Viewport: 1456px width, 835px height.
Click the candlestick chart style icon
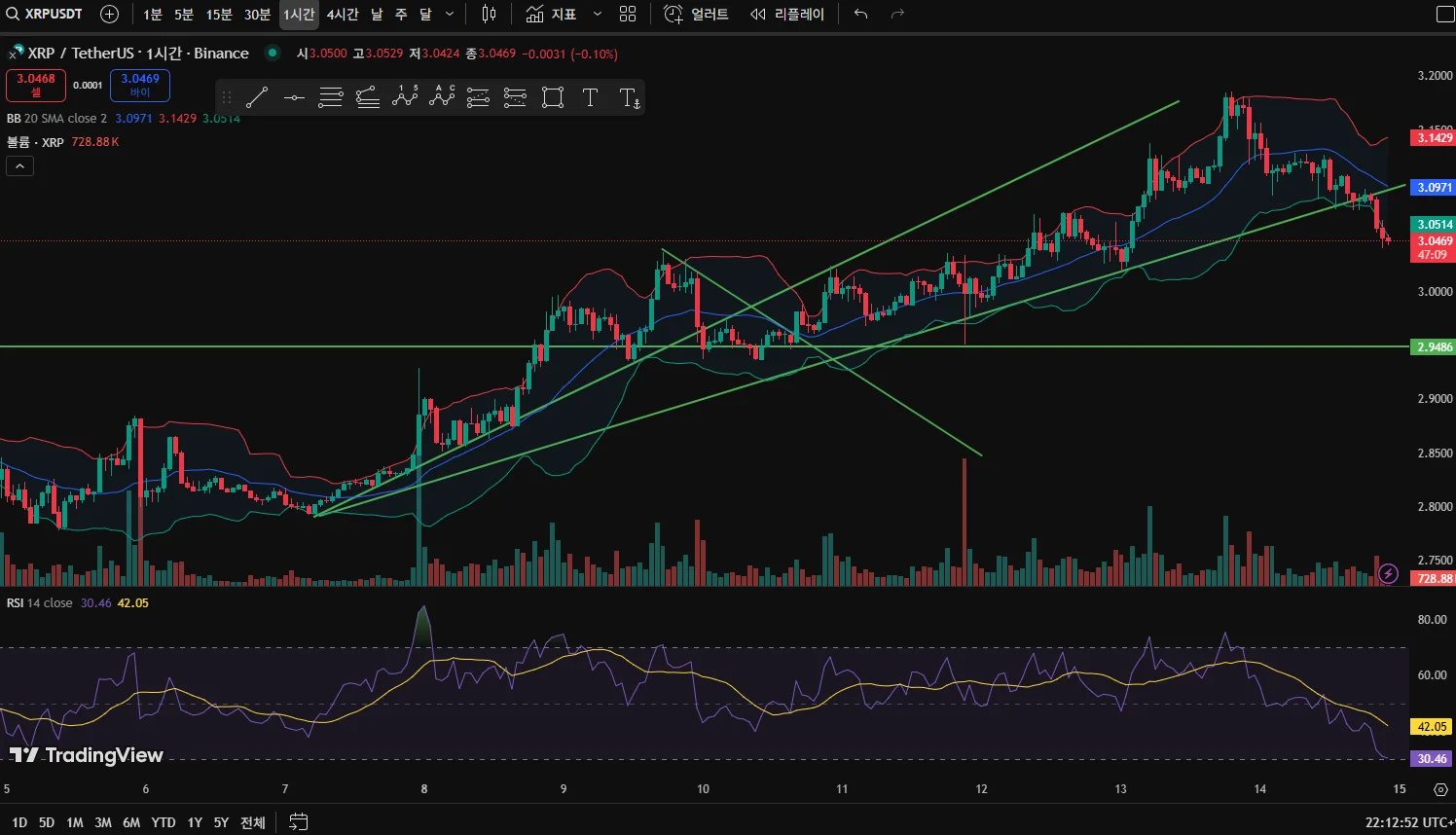coord(489,14)
